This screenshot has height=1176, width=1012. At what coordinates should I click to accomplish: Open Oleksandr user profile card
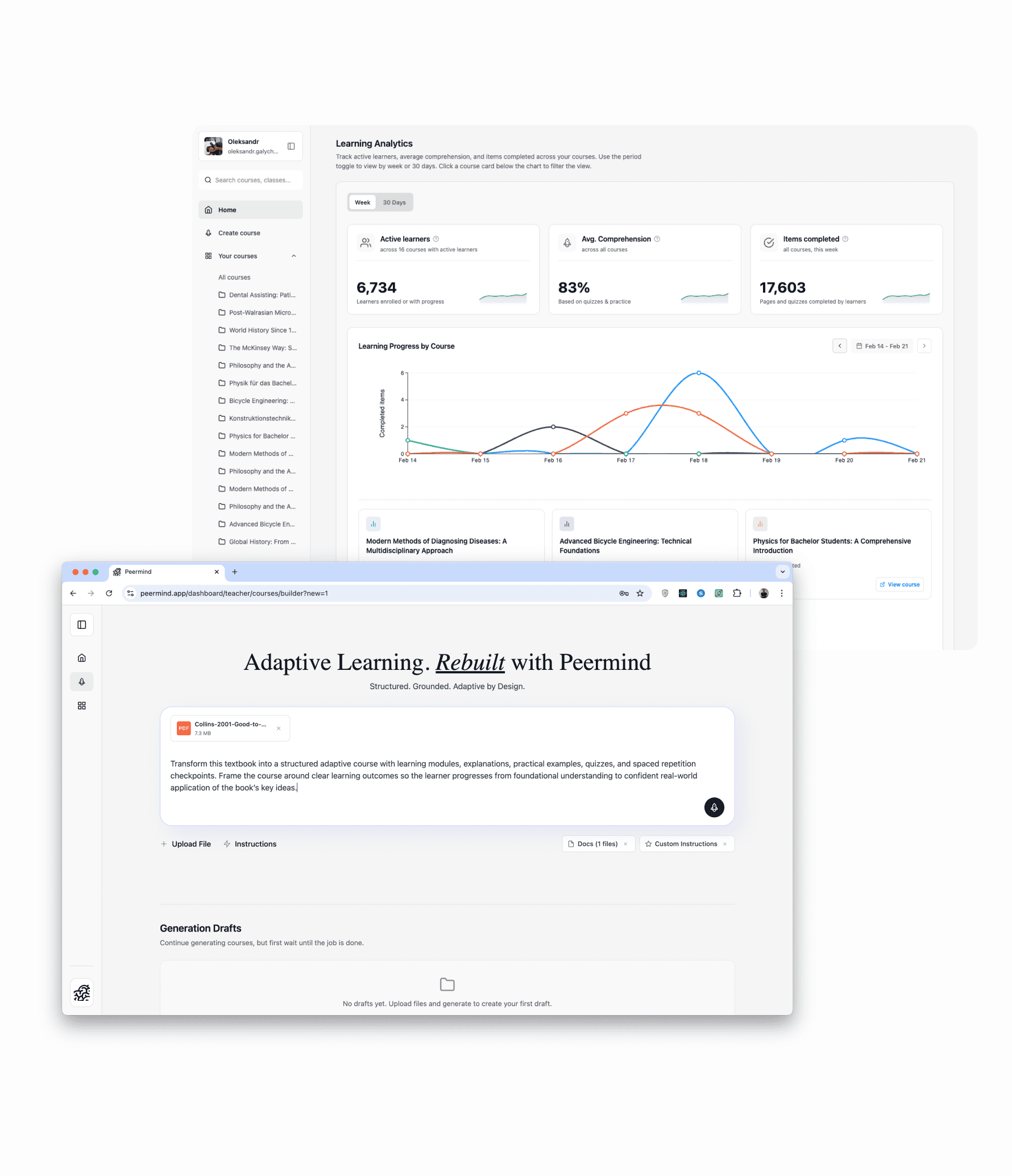(x=251, y=146)
